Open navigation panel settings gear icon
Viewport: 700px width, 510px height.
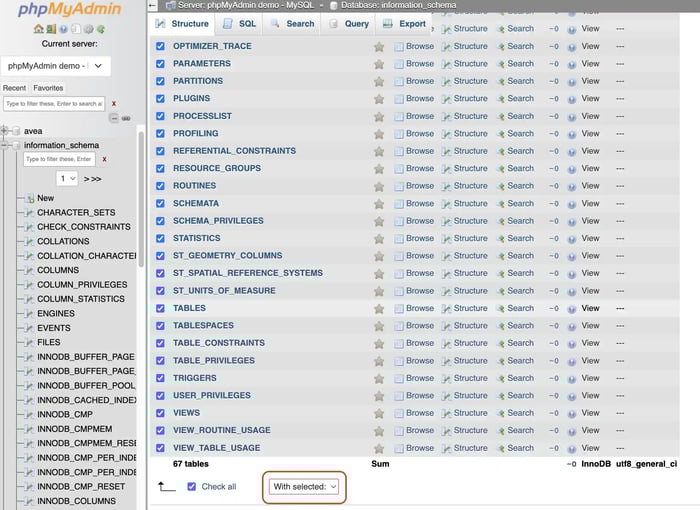88,29
